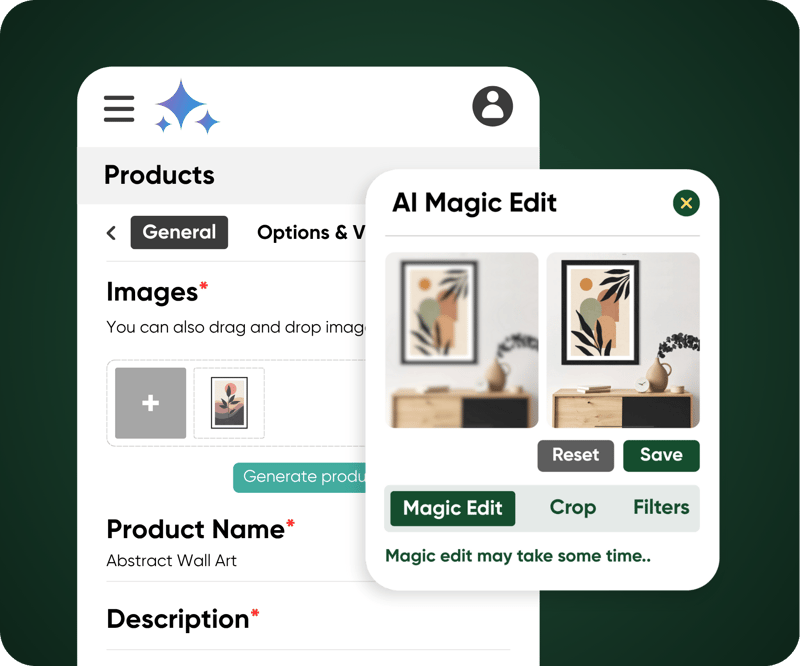The height and width of the screenshot is (666, 800).
Task: Switch to the Crop tab
Action: click(573, 508)
